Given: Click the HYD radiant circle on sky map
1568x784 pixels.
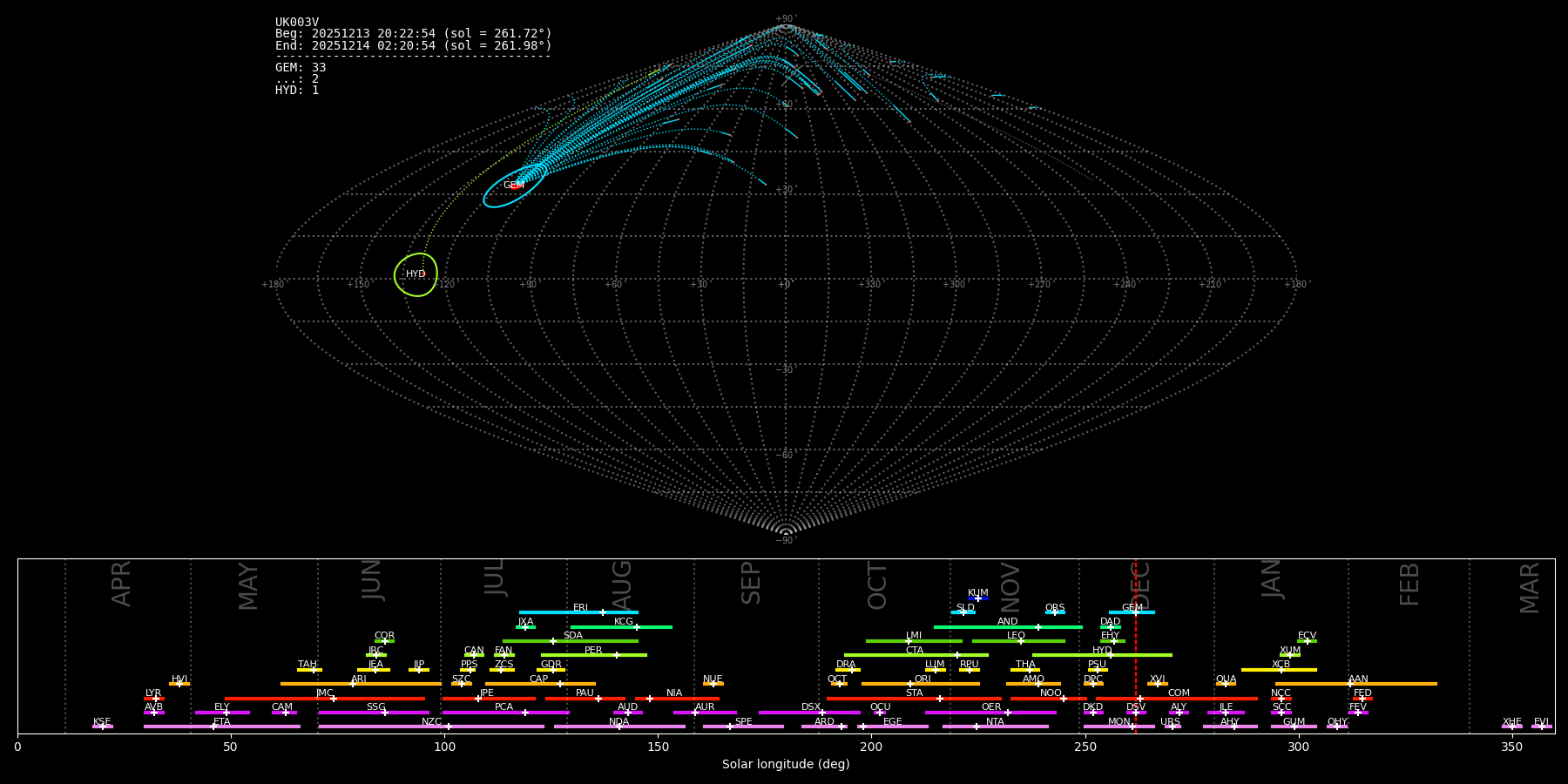Looking at the screenshot, I should (416, 274).
